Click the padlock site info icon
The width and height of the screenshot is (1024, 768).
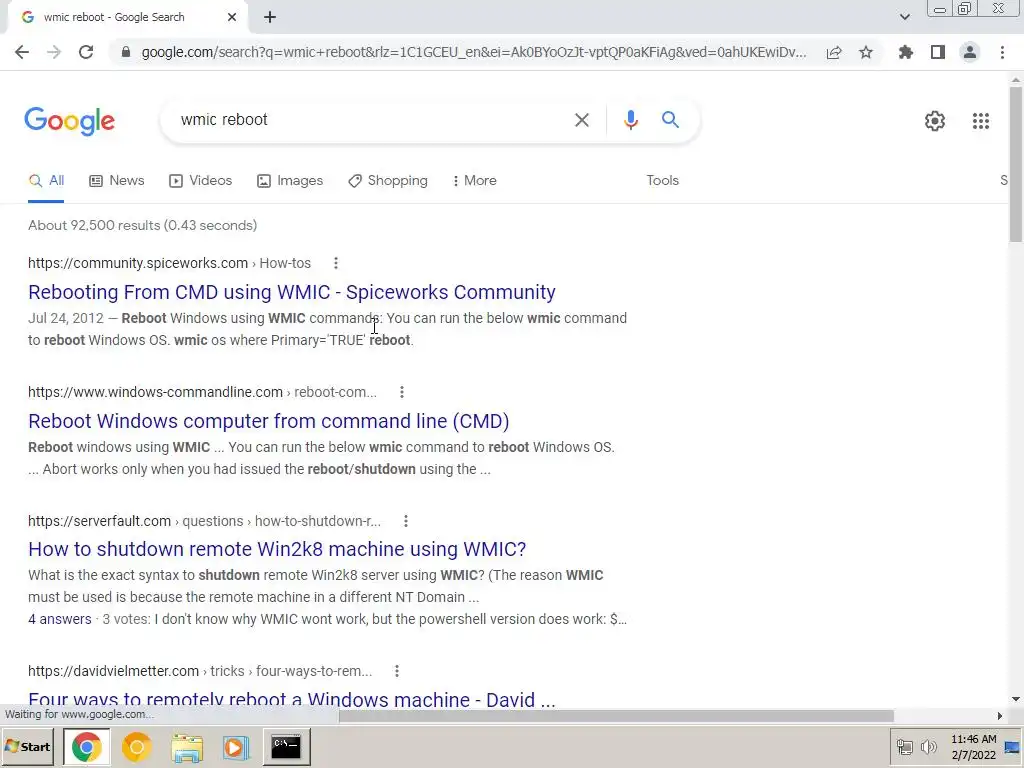(126, 52)
